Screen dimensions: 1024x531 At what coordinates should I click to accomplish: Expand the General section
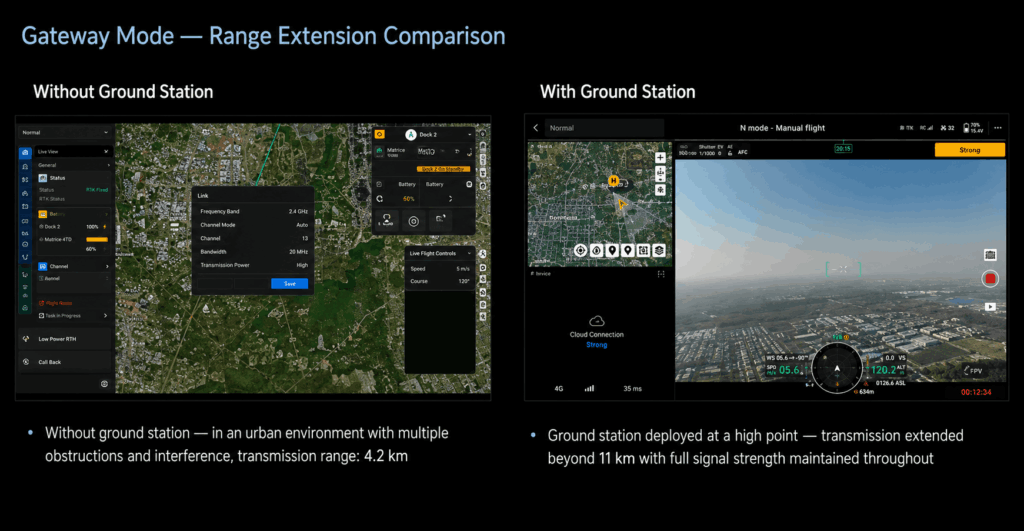point(73,165)
